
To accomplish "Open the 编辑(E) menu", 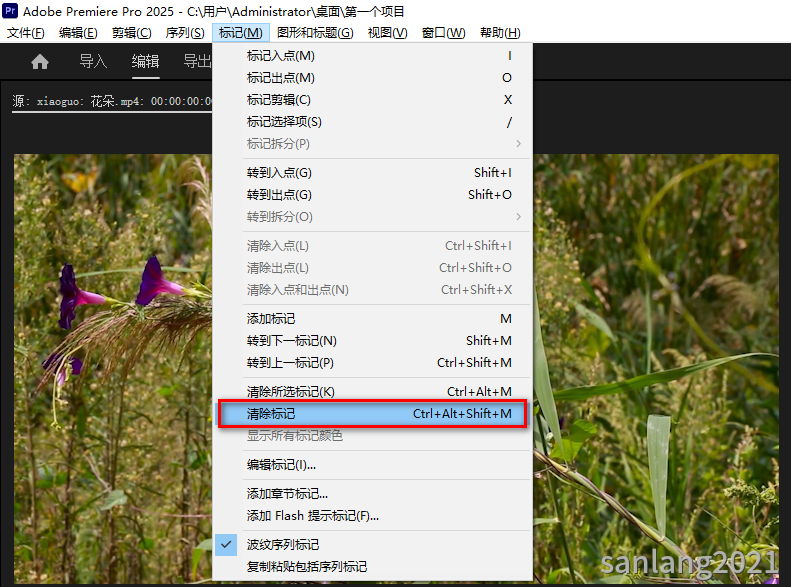I will click(78, 33).
